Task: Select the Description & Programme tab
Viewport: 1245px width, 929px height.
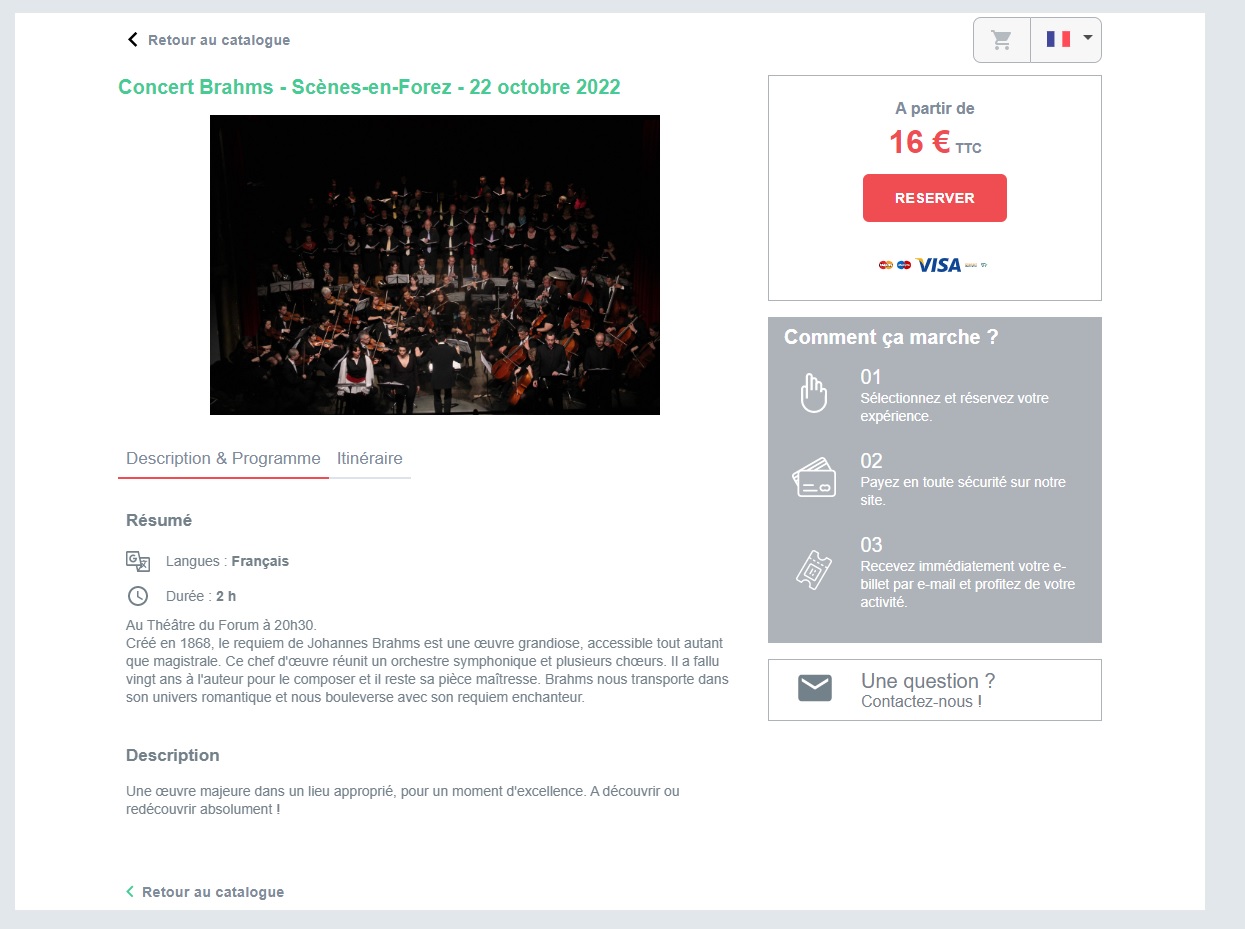Action: (x=223, y=459)
